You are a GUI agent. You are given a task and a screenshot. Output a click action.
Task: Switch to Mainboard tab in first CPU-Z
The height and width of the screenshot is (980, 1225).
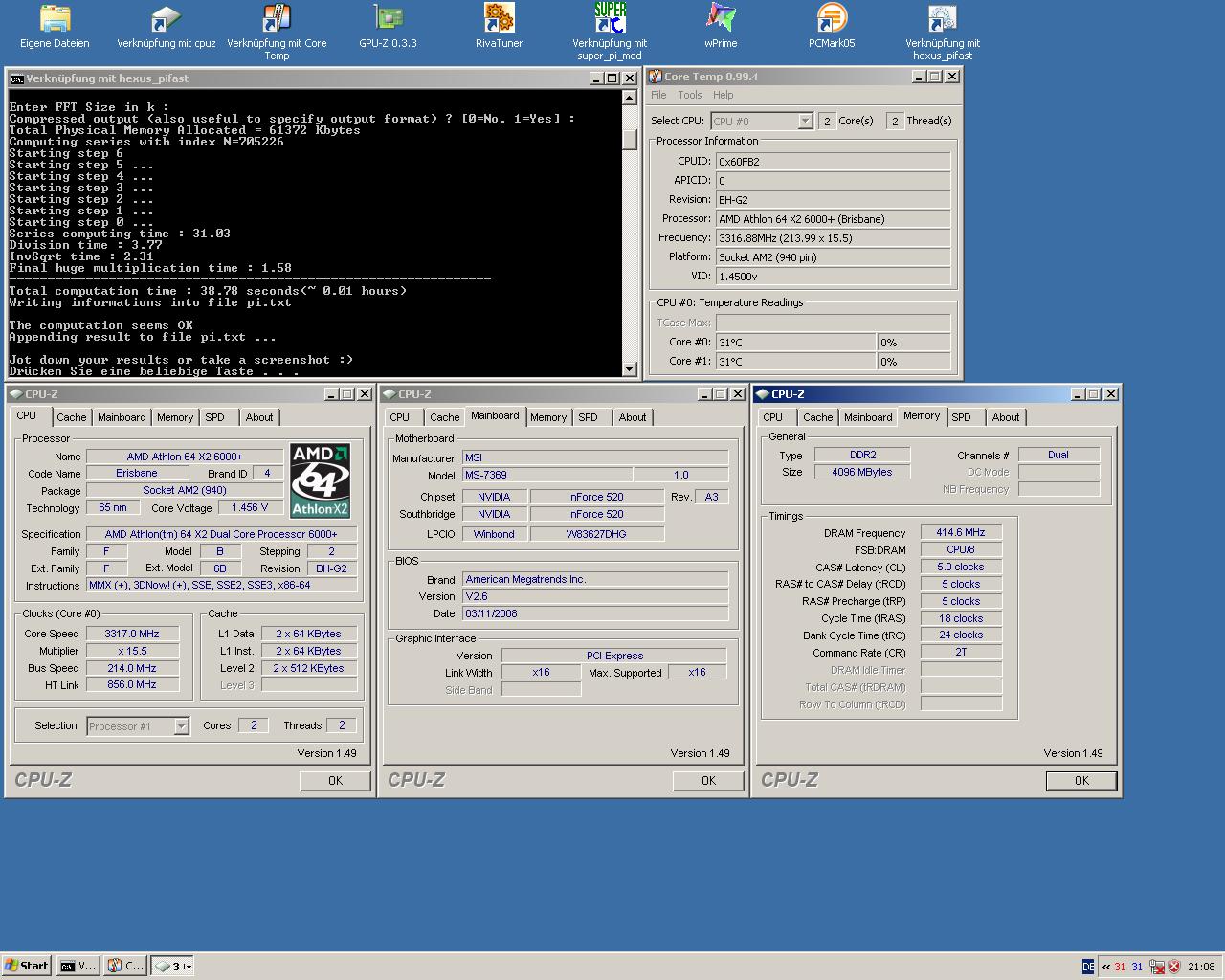click(122, 417)
